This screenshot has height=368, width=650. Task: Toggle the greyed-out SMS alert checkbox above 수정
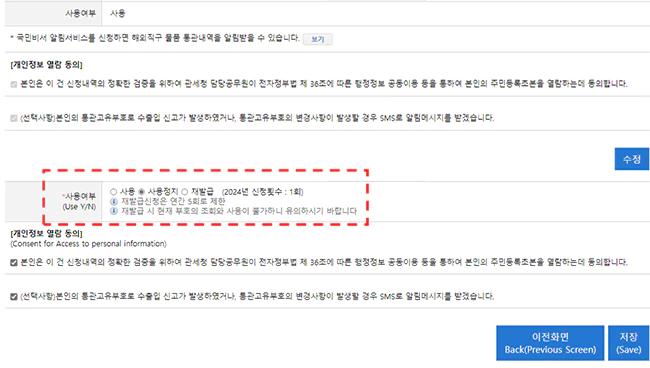pos(14,119)
